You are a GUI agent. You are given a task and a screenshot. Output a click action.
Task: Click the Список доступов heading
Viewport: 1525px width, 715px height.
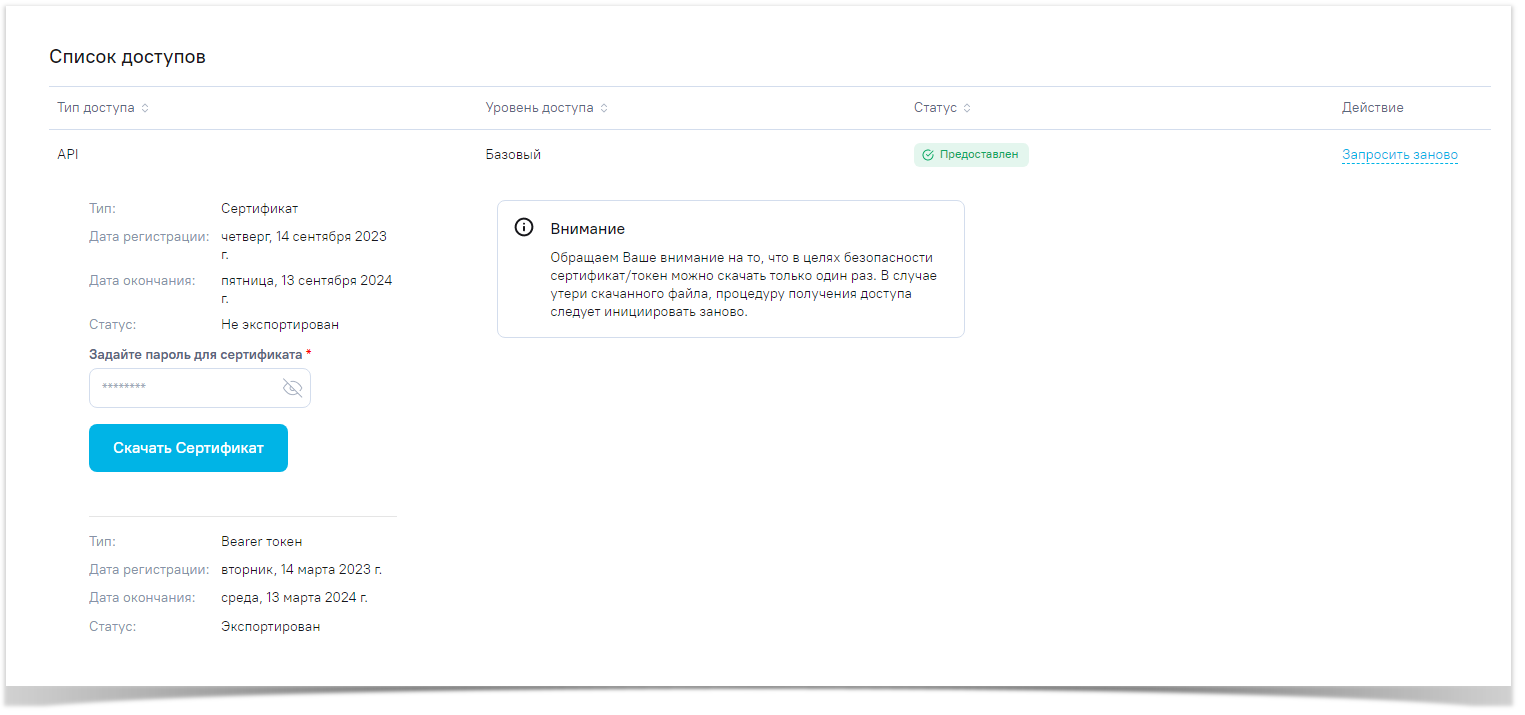[127, 57]
